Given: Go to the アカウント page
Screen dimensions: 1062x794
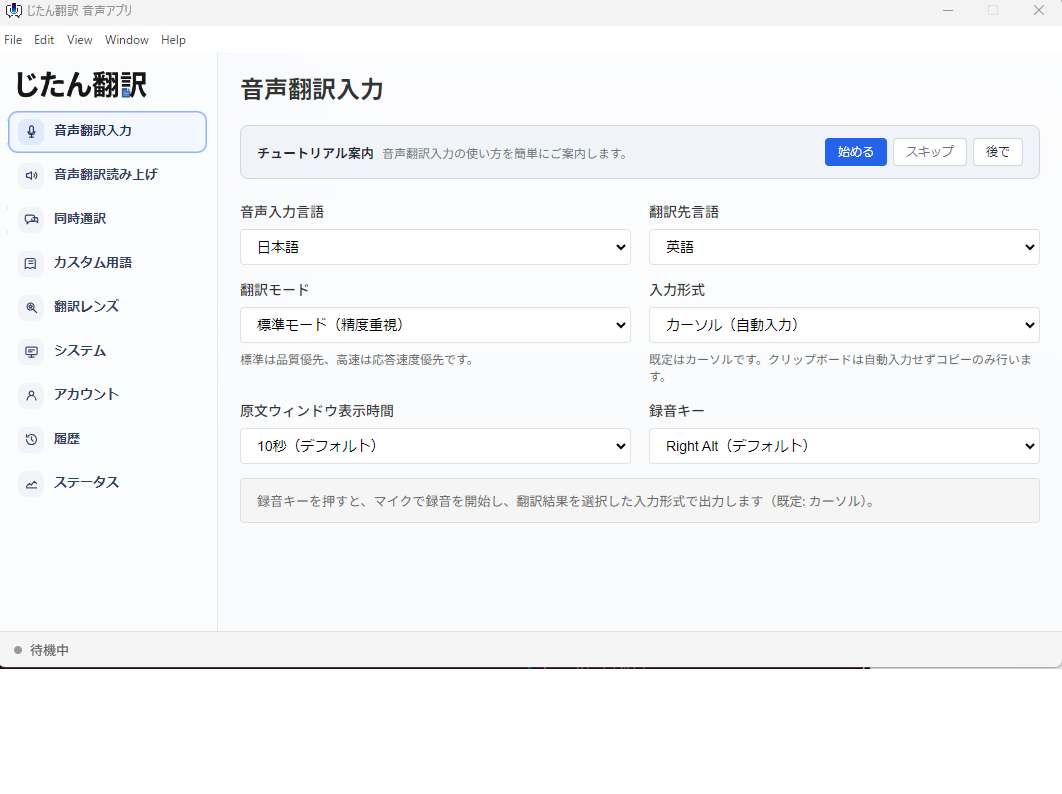Looking at the screenshot, I should 107,396.
